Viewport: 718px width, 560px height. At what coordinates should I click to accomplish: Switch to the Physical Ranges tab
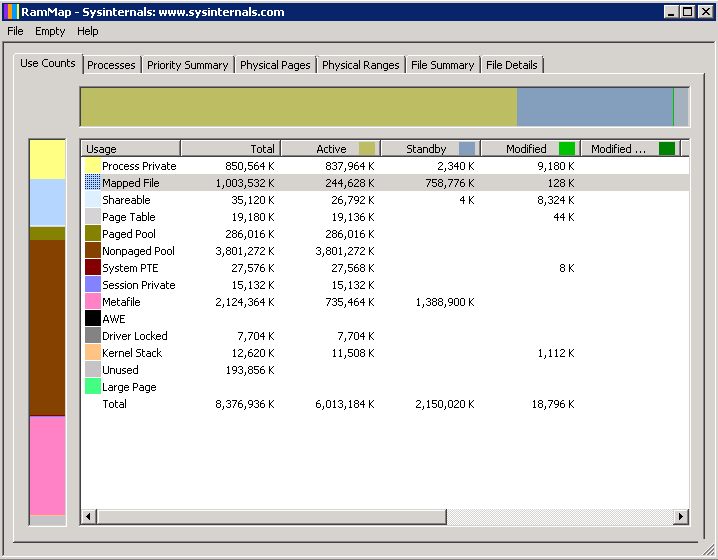[x=361, y=65]
